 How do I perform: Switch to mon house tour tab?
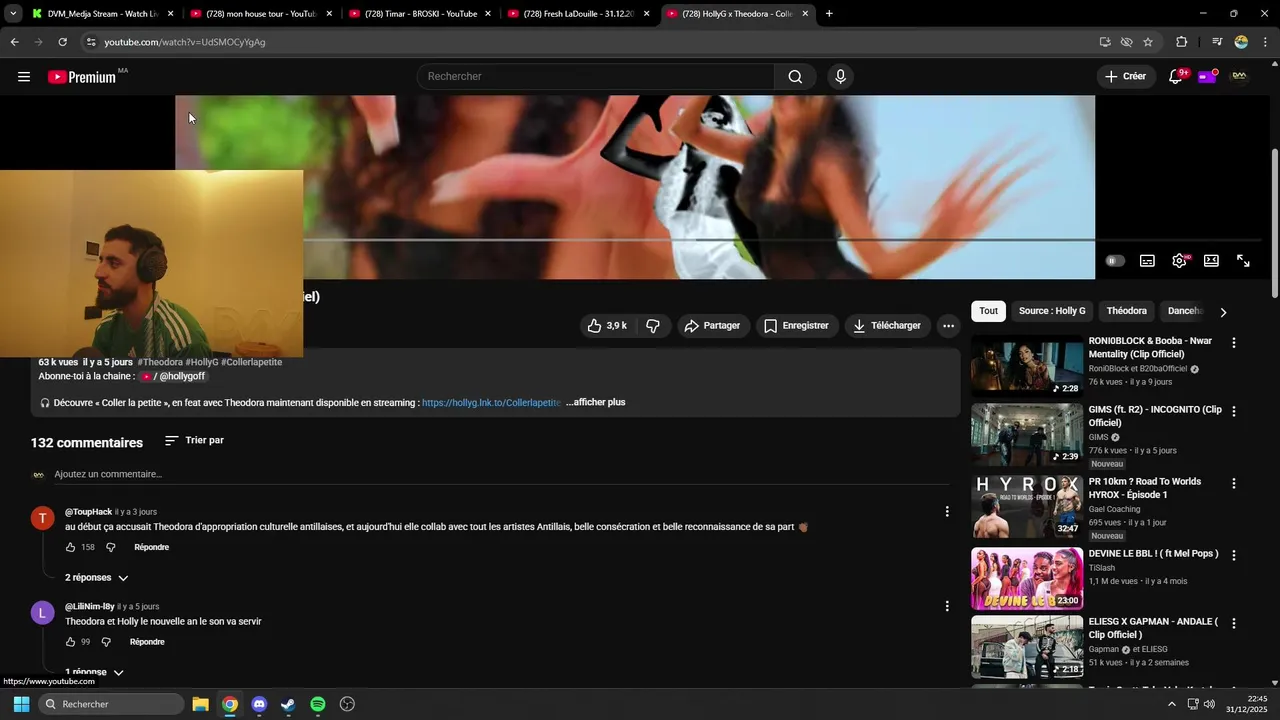260,14
